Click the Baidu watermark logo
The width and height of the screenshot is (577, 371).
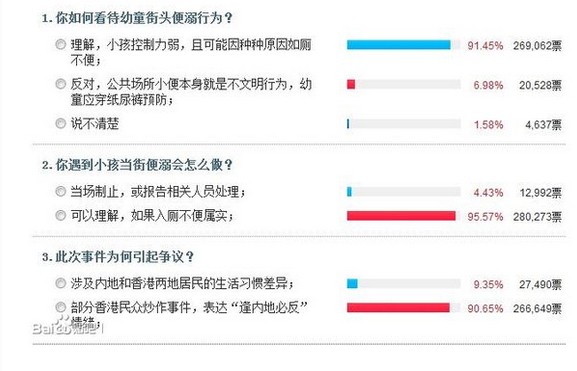[x=68, y=326]
